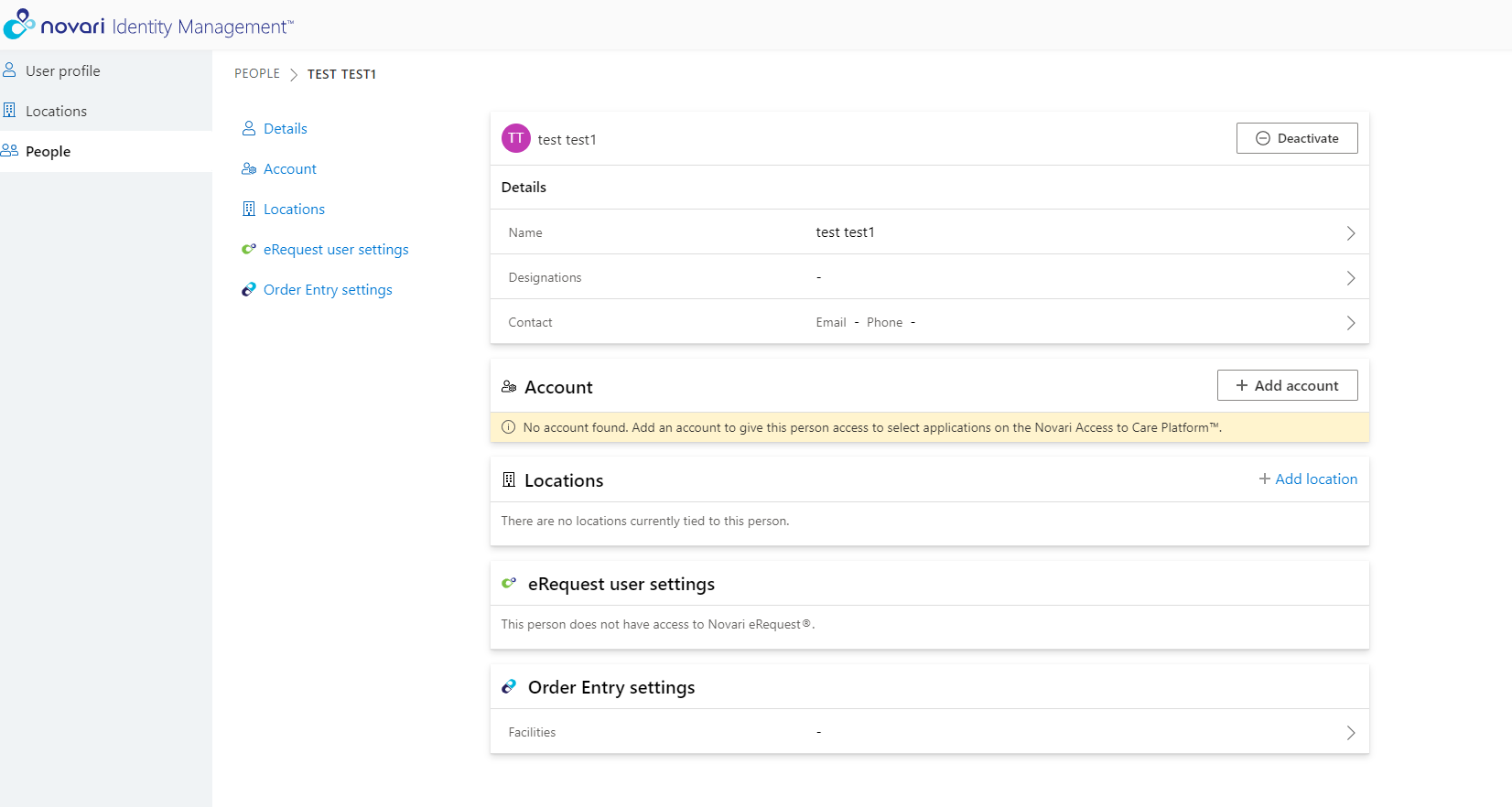The height and width of the screenshot is (807, 1512).
Task: Click the Details section heading
Action: pyautogui.click(x=524, y=187)
